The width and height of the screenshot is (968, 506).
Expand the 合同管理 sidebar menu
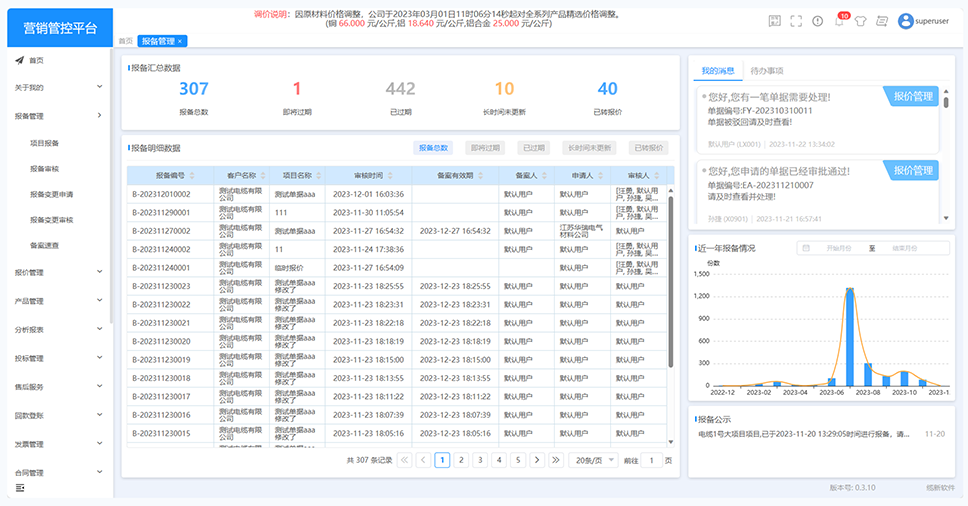(x=59, y=473)
